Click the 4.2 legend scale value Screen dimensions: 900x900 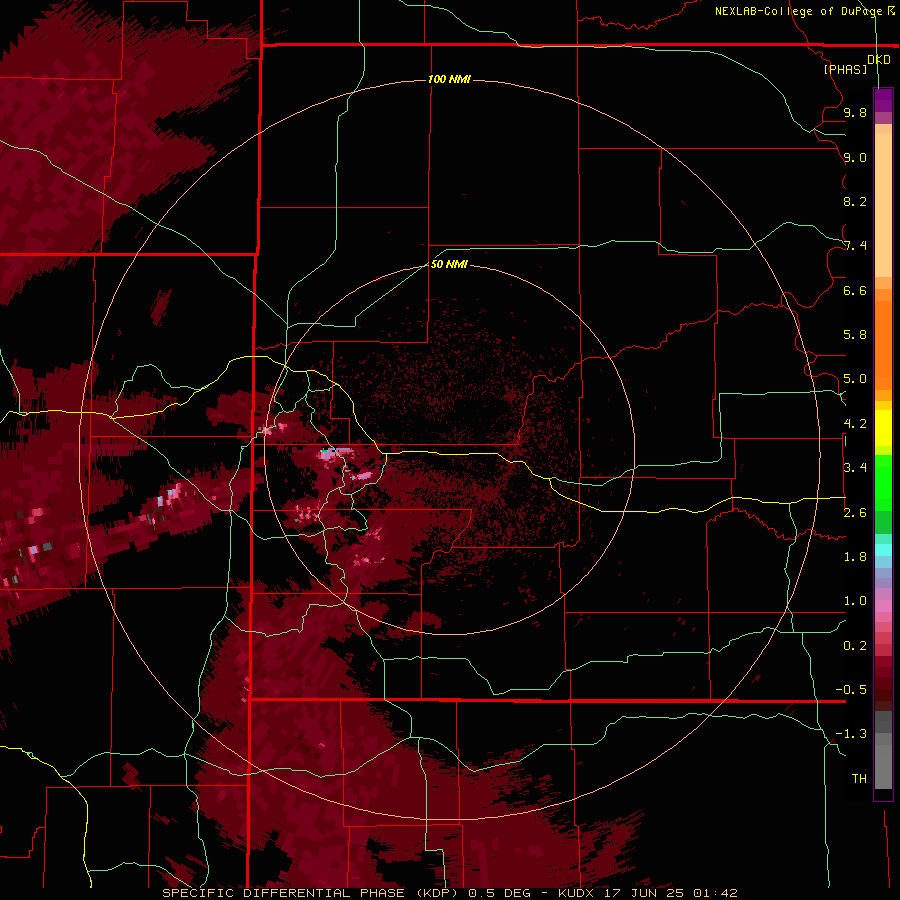pos(855,424)
